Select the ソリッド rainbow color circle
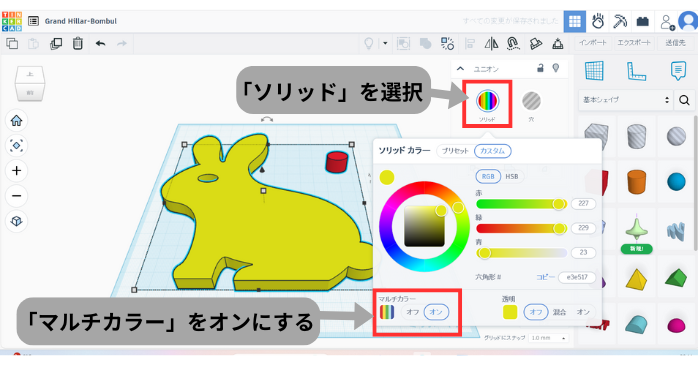The height and width of the screenshot is (365, 698). click(487, 101)
